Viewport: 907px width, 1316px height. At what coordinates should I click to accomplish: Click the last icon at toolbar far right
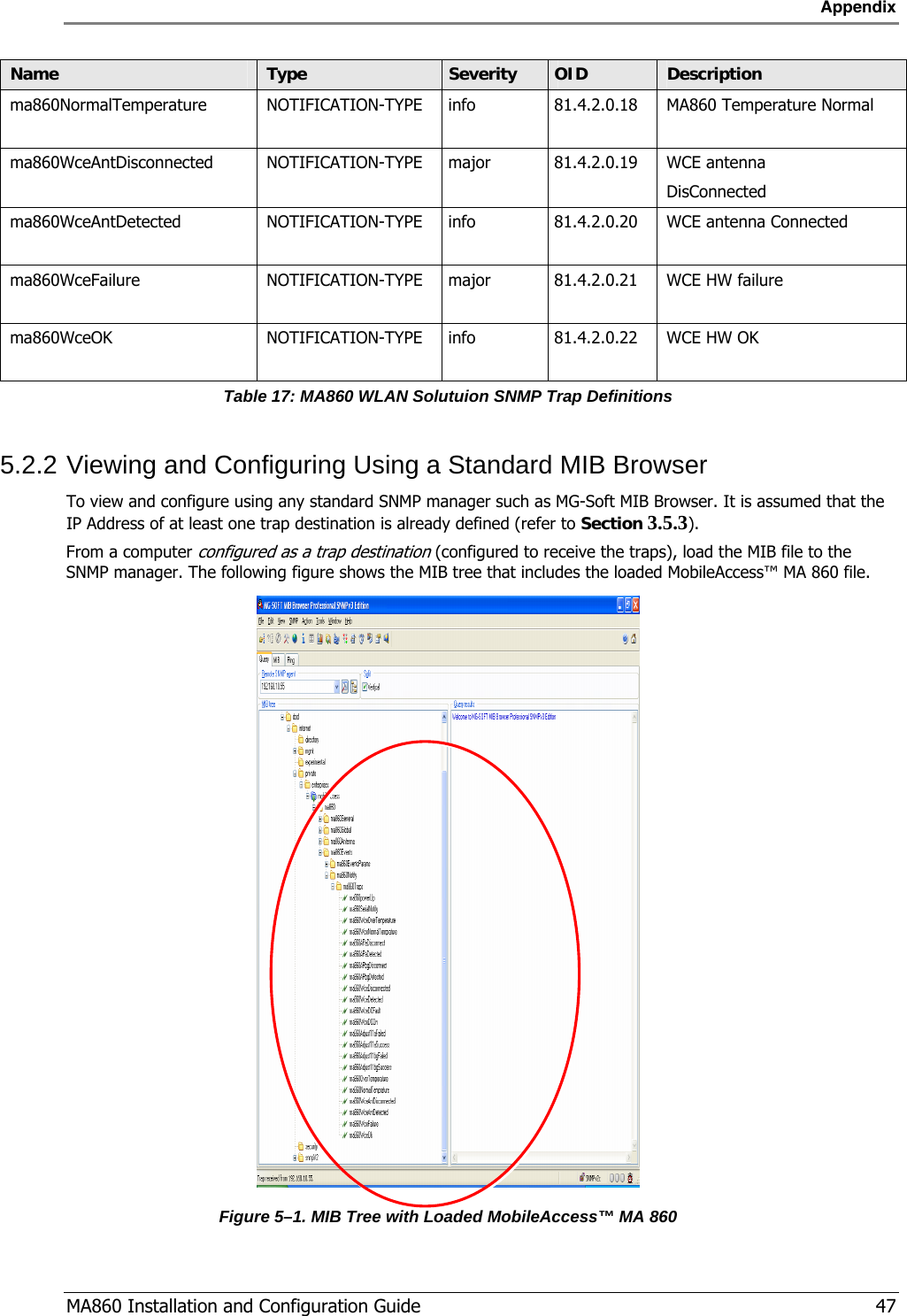pos(634,639)
